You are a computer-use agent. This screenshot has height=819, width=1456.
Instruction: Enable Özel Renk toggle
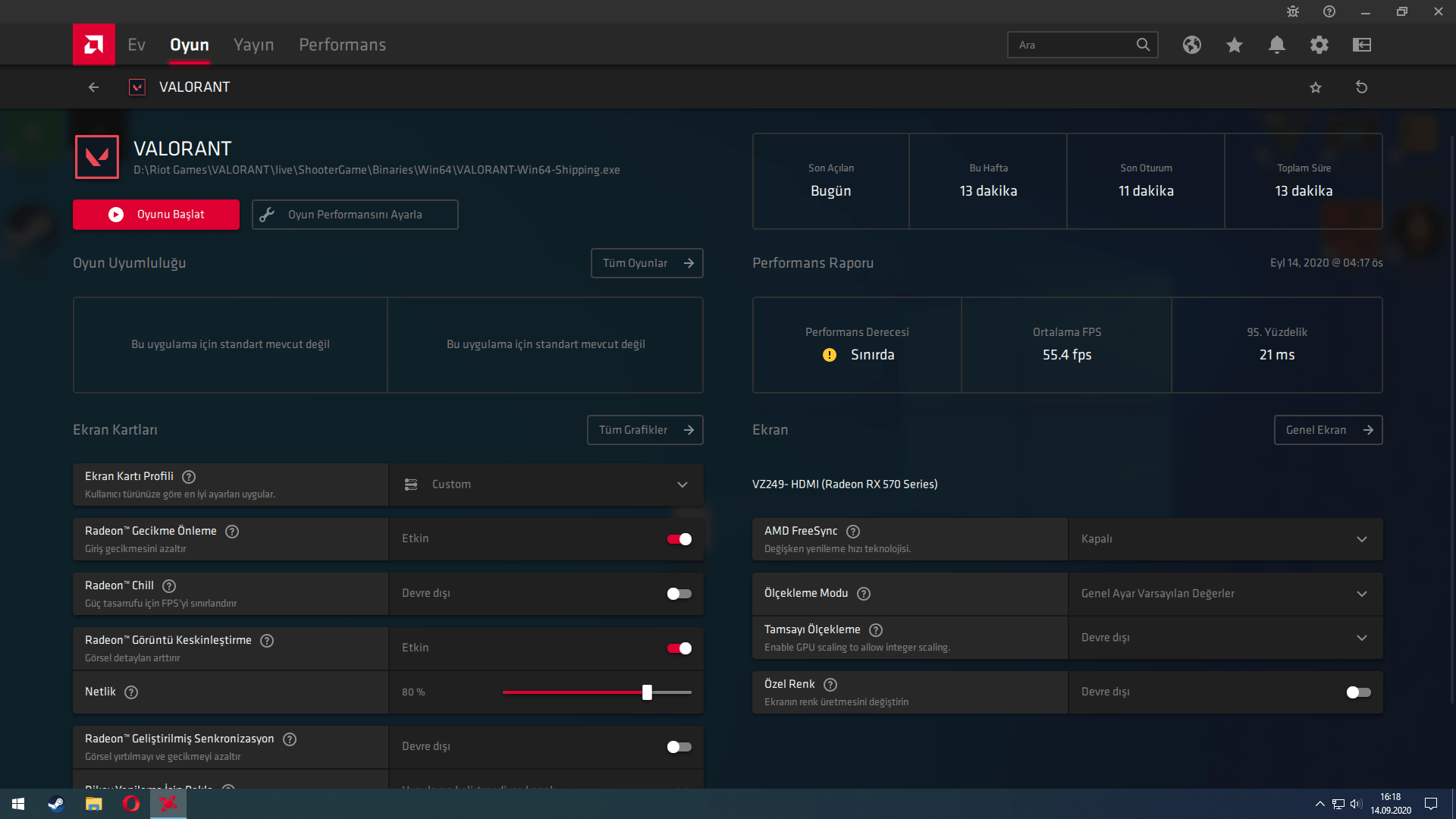(x=1358, y=692)
